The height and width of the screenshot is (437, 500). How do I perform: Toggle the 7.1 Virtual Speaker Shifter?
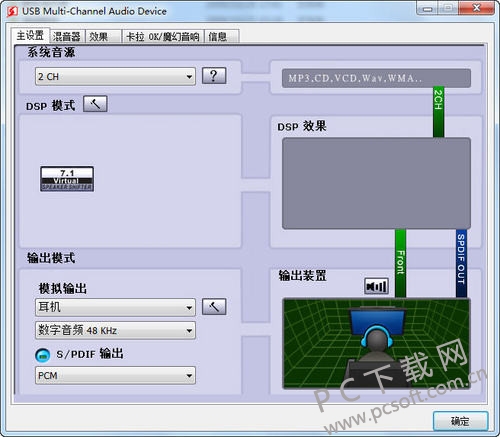point(67,179)
